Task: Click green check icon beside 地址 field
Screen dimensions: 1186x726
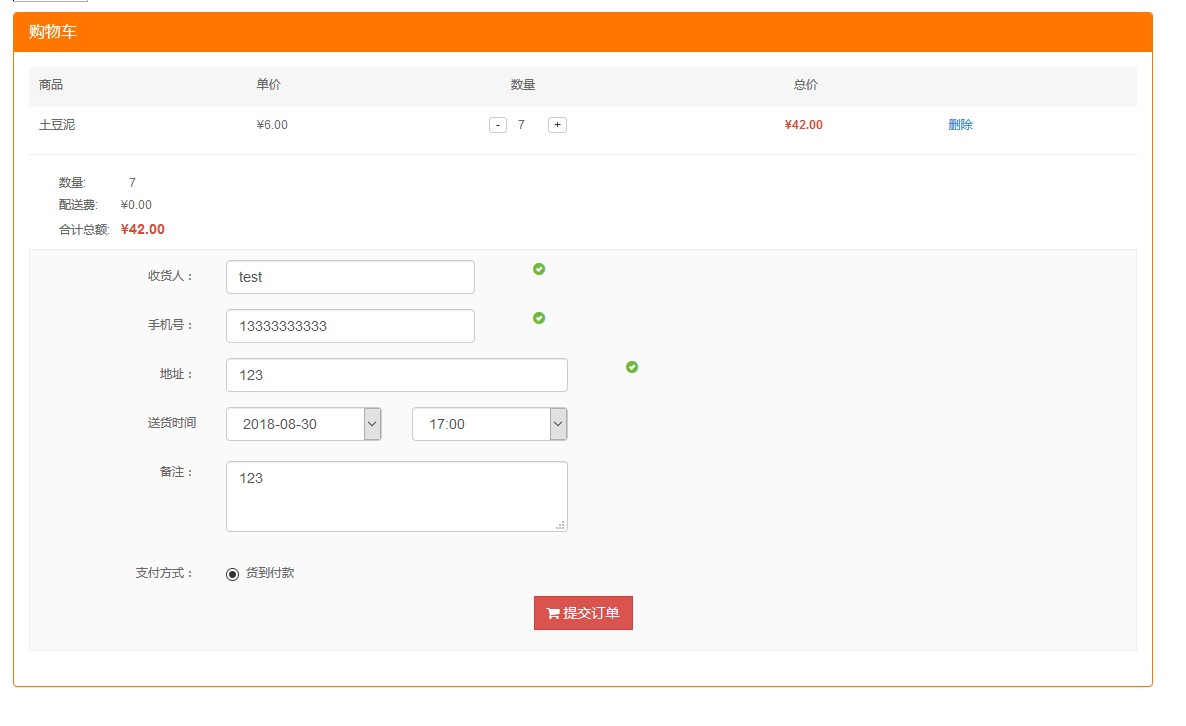Action: [632, 367]
